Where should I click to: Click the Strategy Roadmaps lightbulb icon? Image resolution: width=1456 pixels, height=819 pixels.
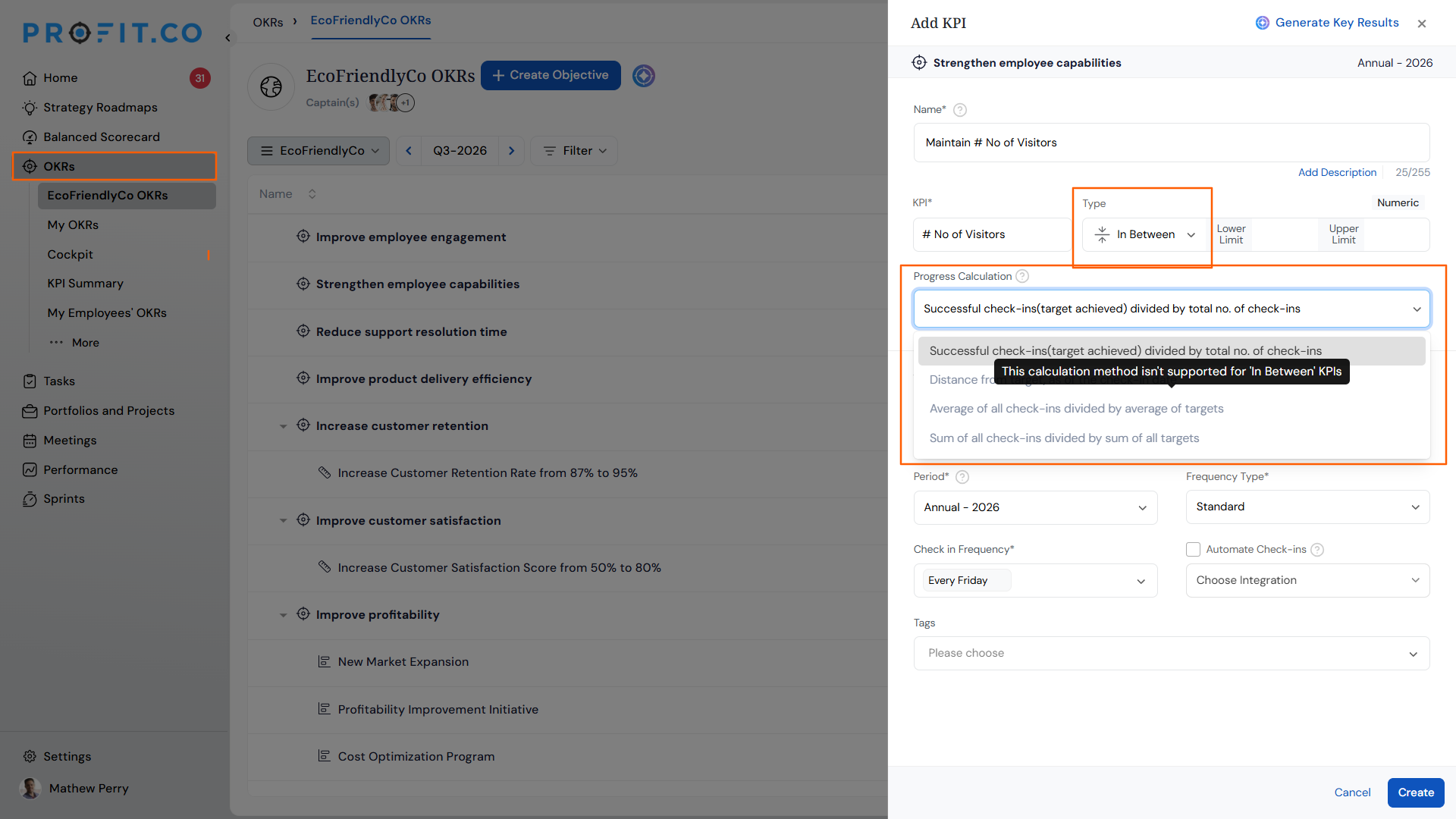30,108
